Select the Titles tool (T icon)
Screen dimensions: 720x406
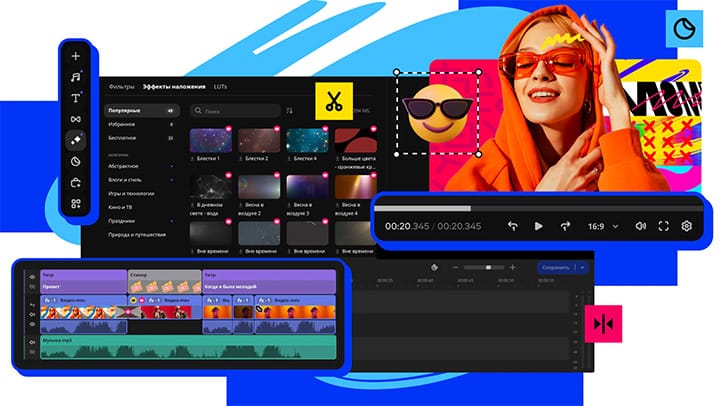(x=76, y=98)
